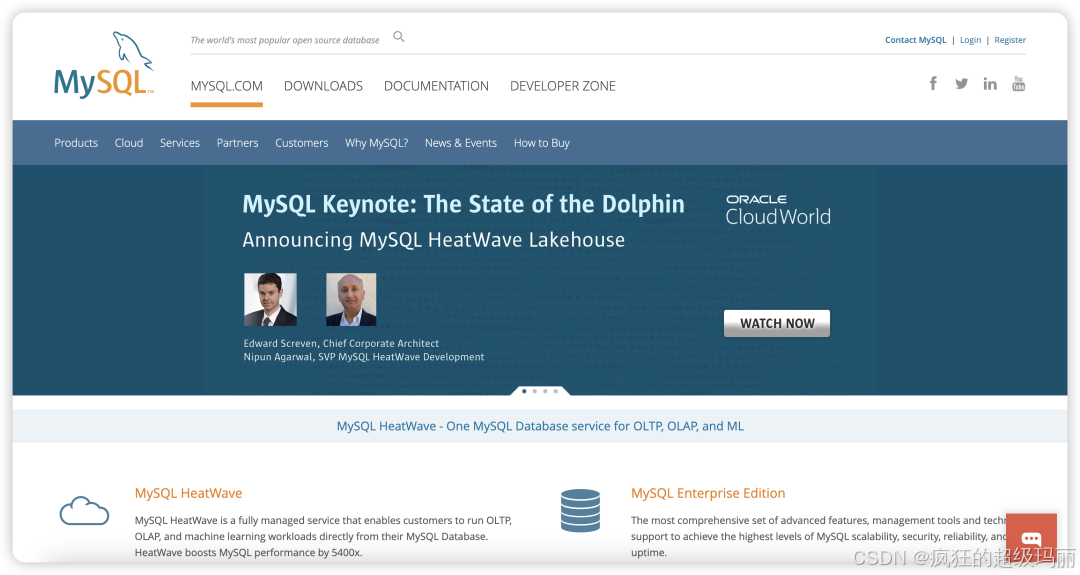Select the third carousel slide dot
Image resolution: width=1080 pixels, height=575 pixels.
coord(545,391)
